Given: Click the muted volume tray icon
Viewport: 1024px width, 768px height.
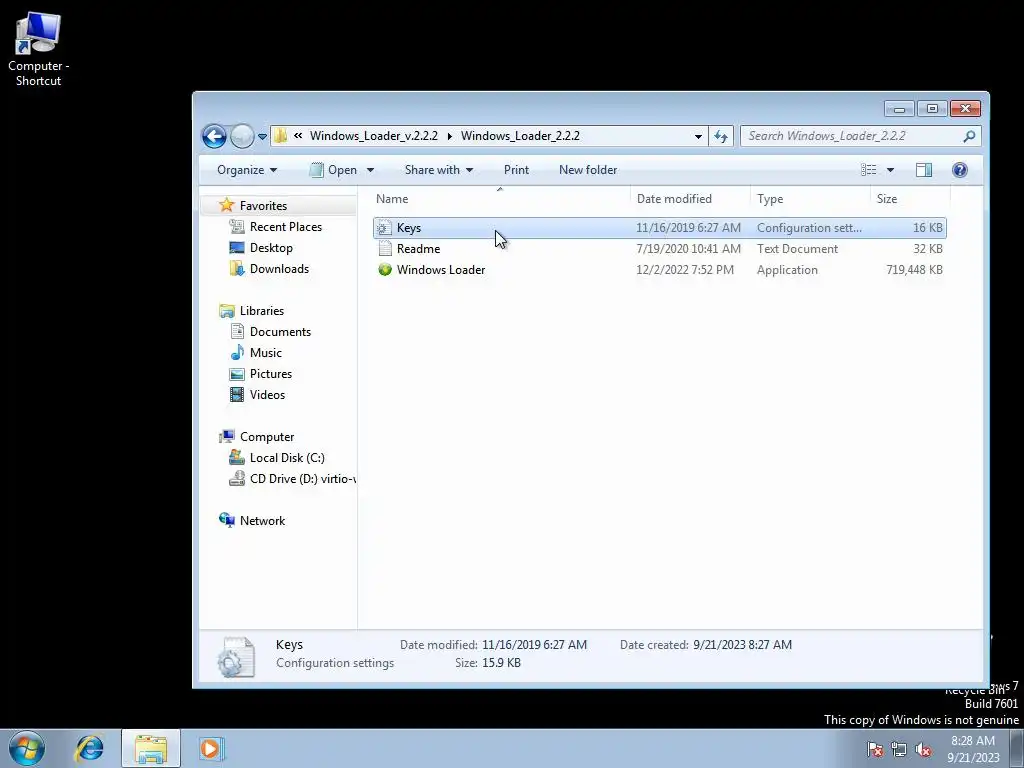Looking at the screenshot, I should pyautogui.click(x=923, y=750).
